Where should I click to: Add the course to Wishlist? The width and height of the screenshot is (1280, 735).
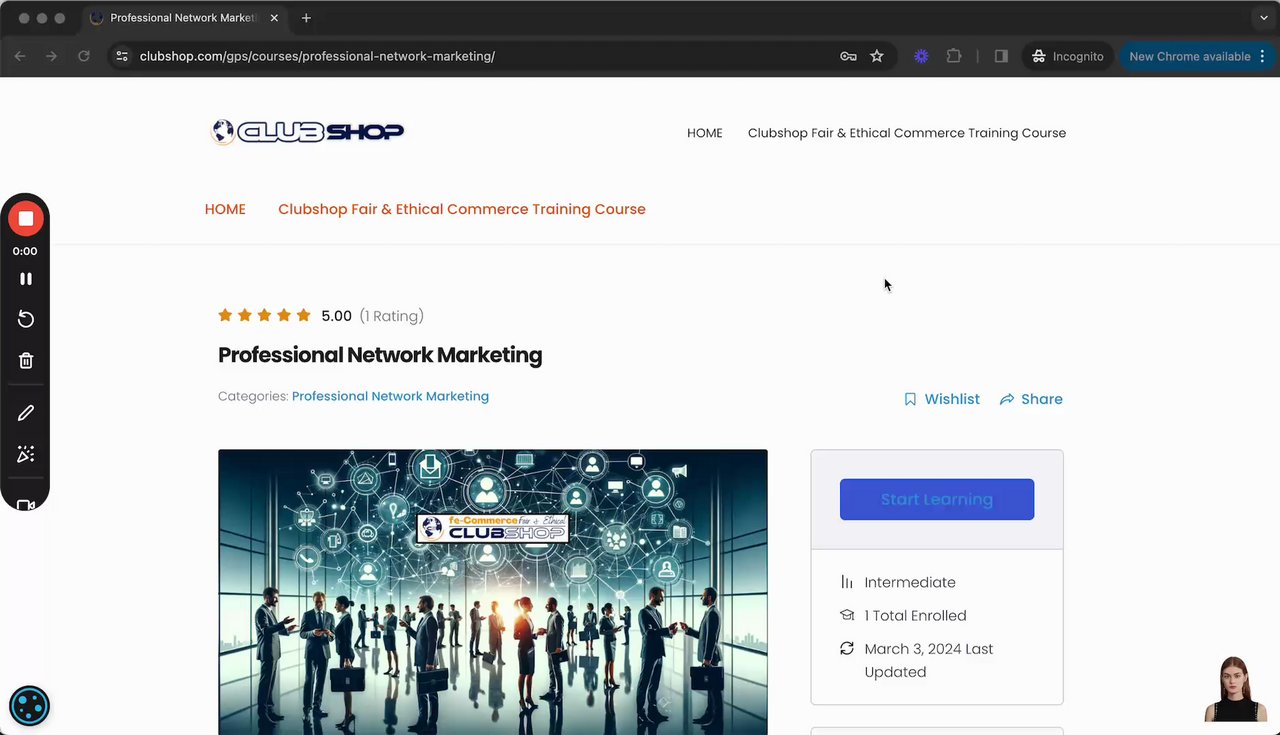point(942,399)
